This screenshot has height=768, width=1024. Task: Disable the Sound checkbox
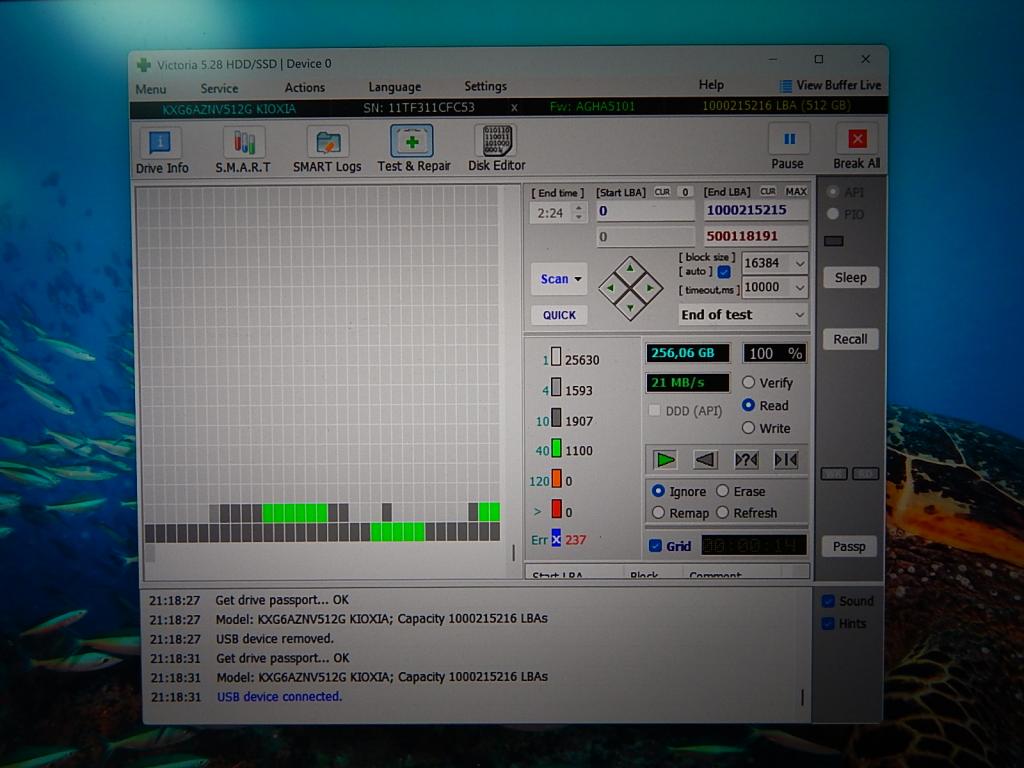point(828,601)
